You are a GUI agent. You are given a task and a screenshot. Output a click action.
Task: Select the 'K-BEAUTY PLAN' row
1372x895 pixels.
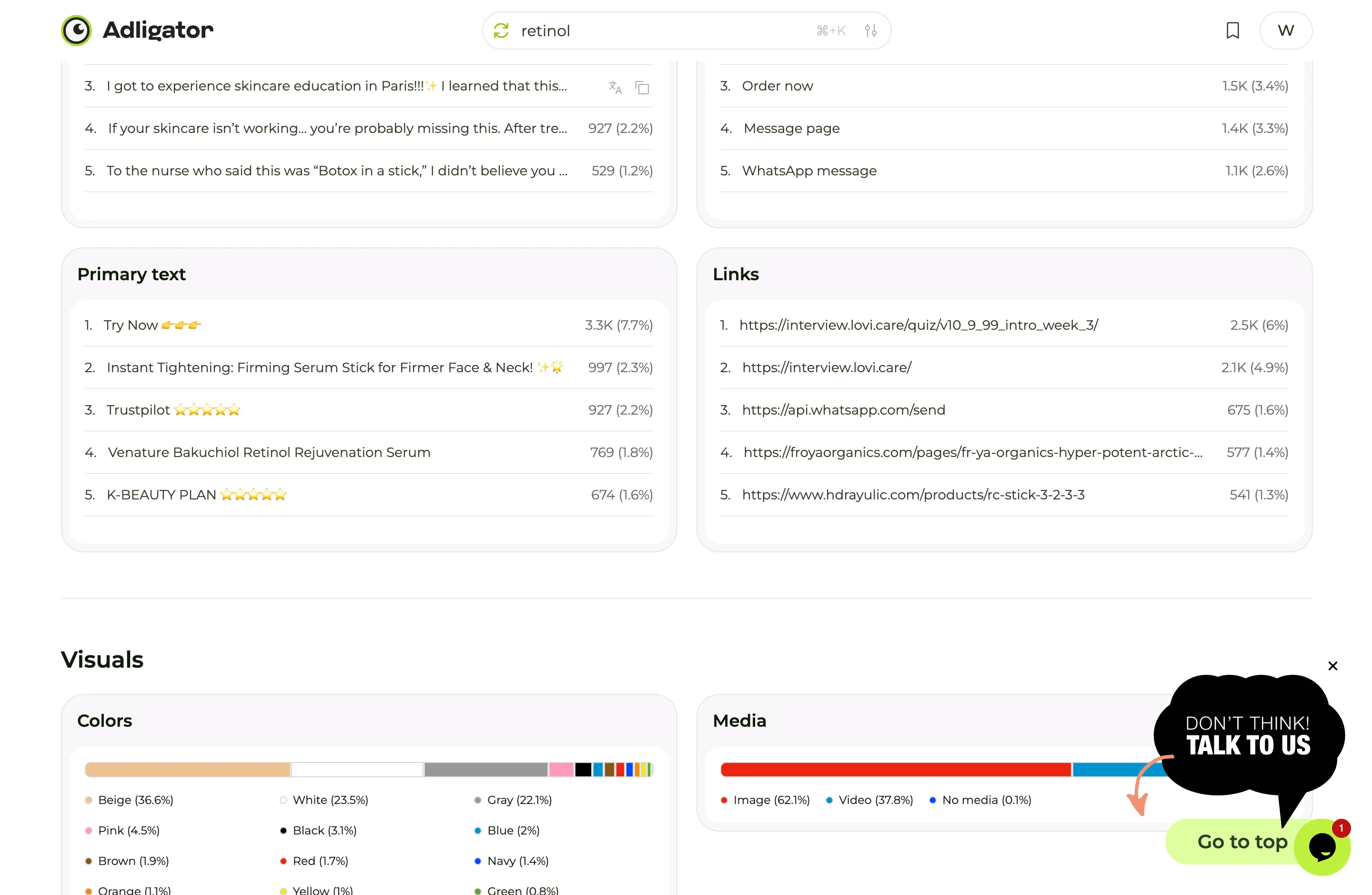point(368,495)
